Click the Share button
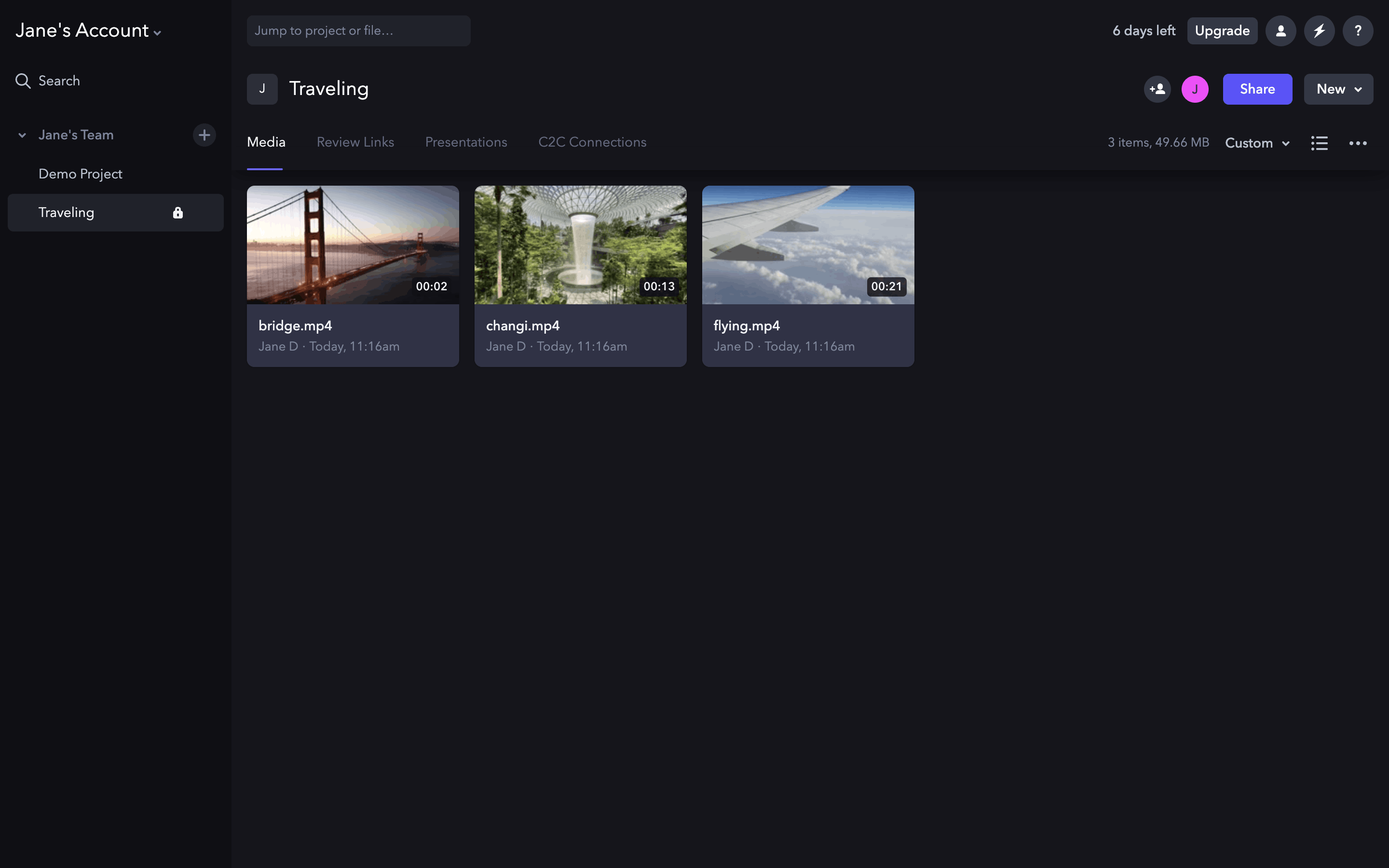1389x868 pixels. click(1257, 89)
